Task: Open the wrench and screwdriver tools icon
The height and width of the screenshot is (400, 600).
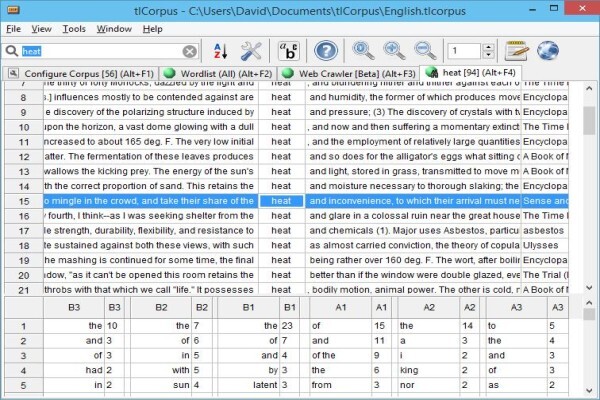Action: 251,51
